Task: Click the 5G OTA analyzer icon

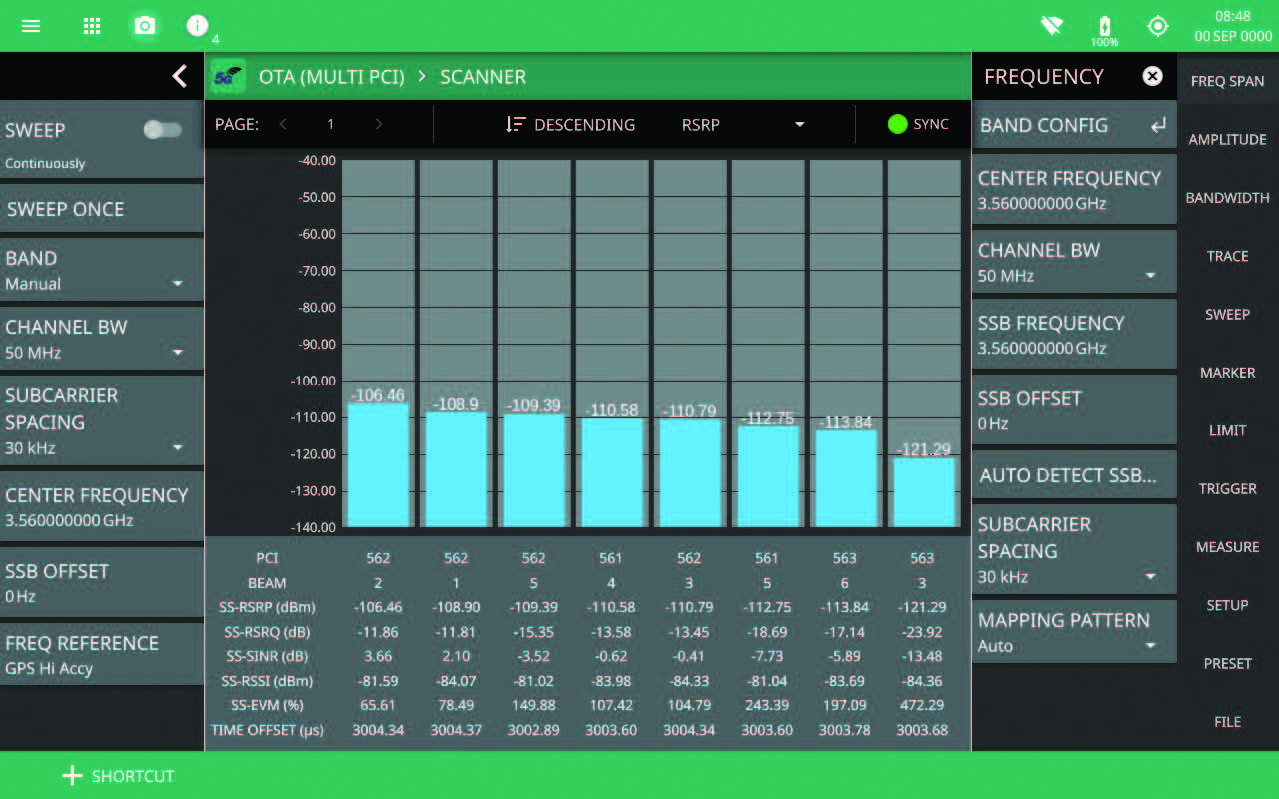Action: (228, 76)
